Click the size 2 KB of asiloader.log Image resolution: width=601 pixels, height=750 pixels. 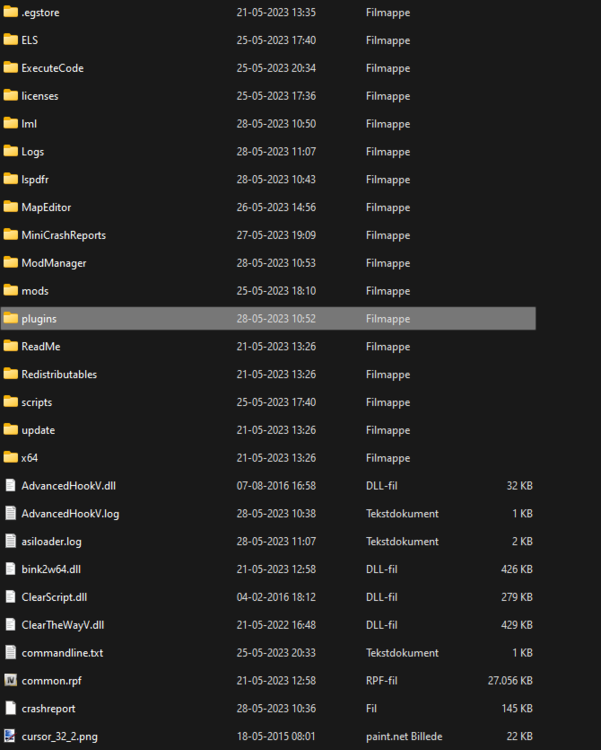522,541
